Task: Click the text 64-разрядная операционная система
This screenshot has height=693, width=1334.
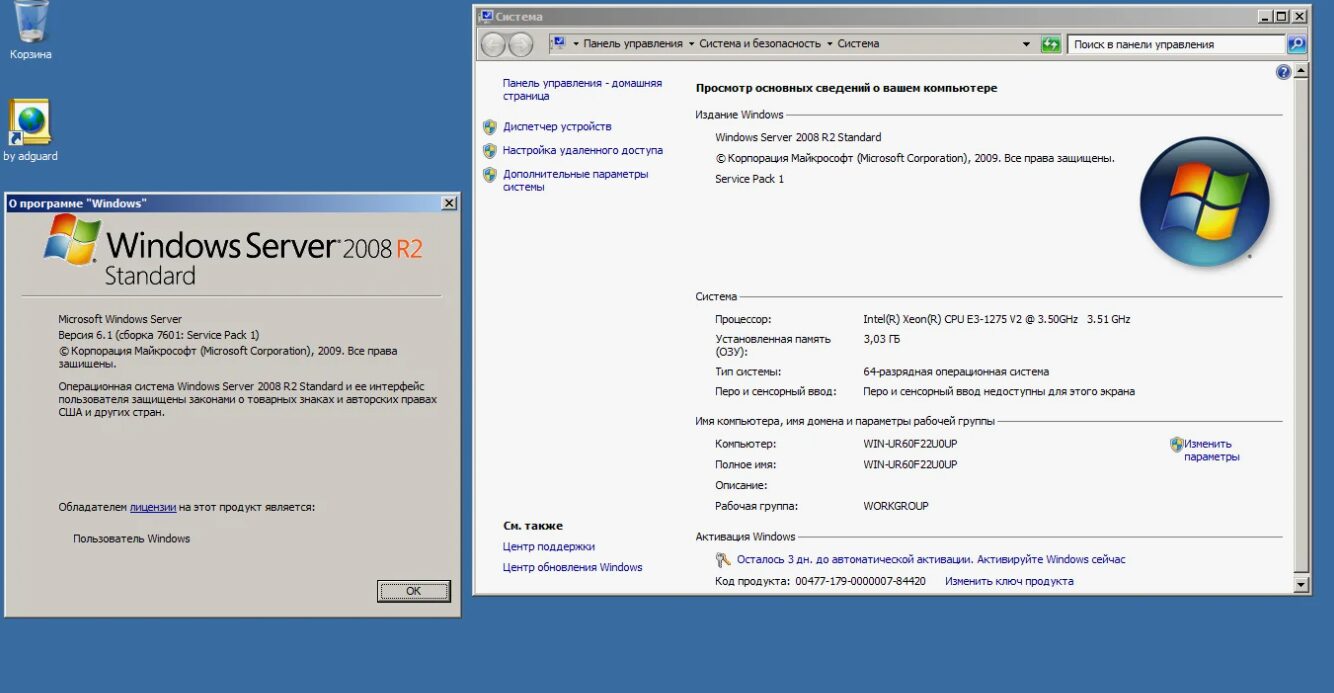Action: [956, 372]
